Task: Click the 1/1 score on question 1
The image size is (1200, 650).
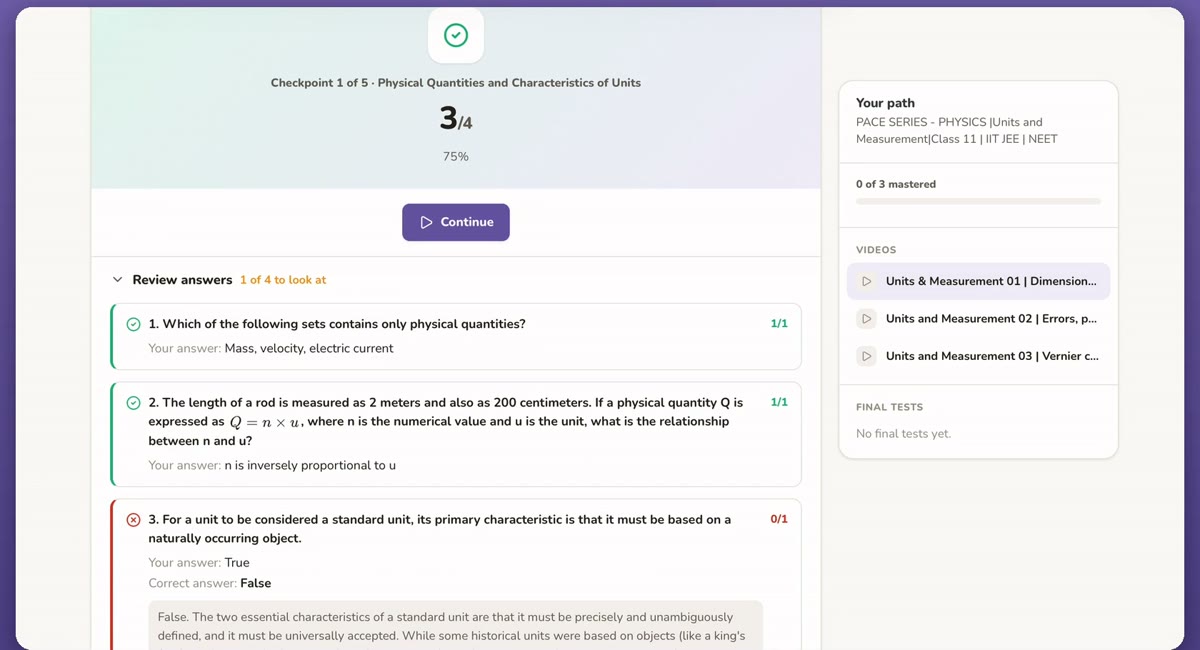Action: (779, 324)
